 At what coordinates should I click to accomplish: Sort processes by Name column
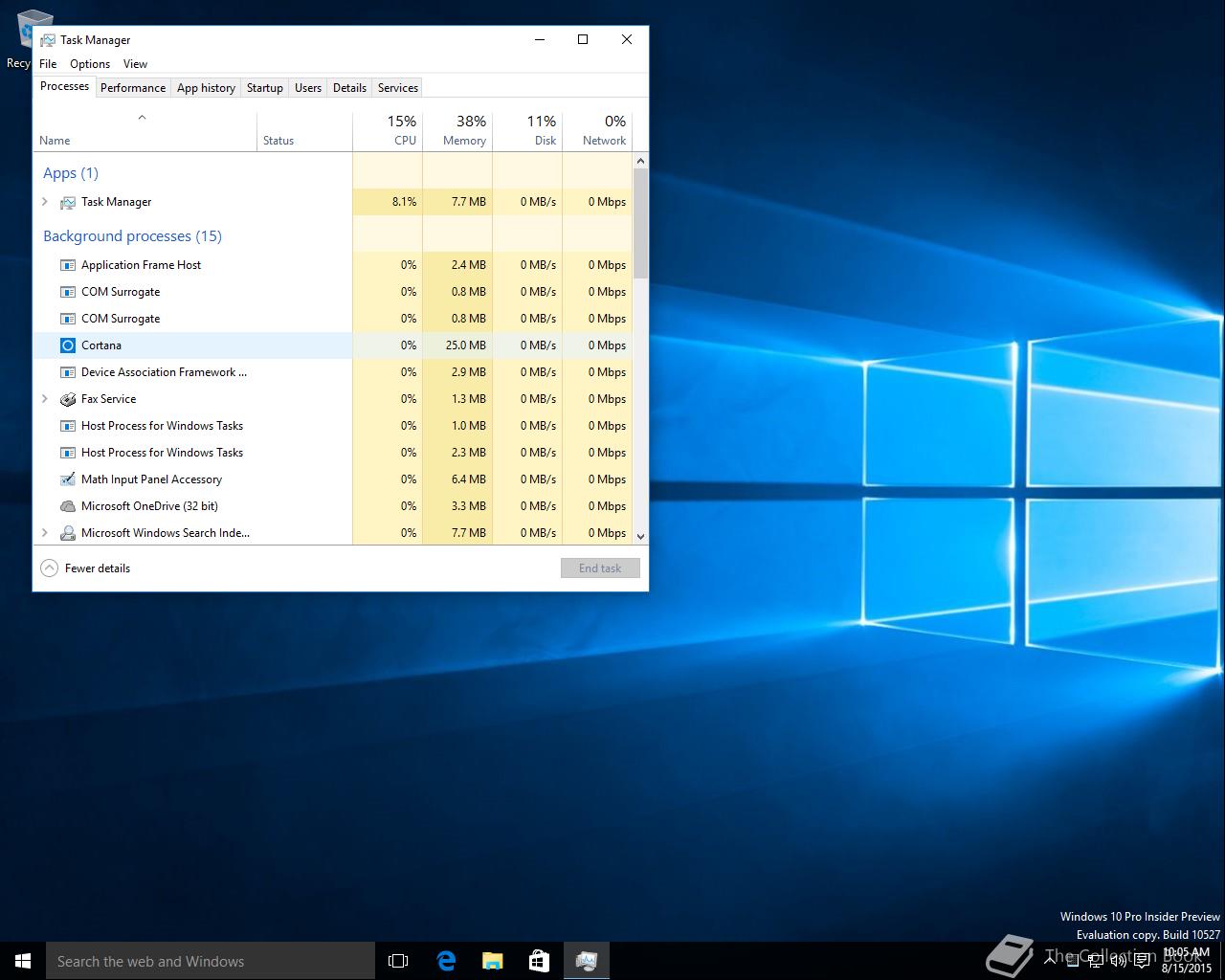point(145,132)
